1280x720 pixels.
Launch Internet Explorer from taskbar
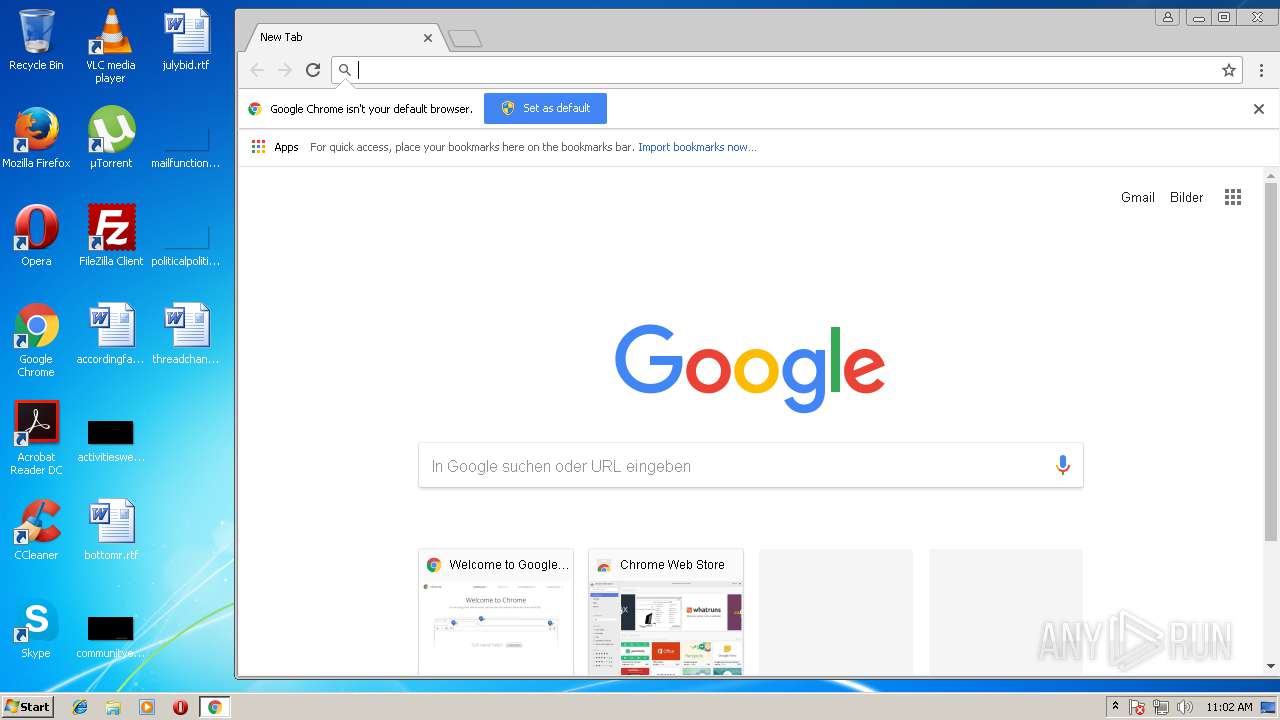click(80, 707)
